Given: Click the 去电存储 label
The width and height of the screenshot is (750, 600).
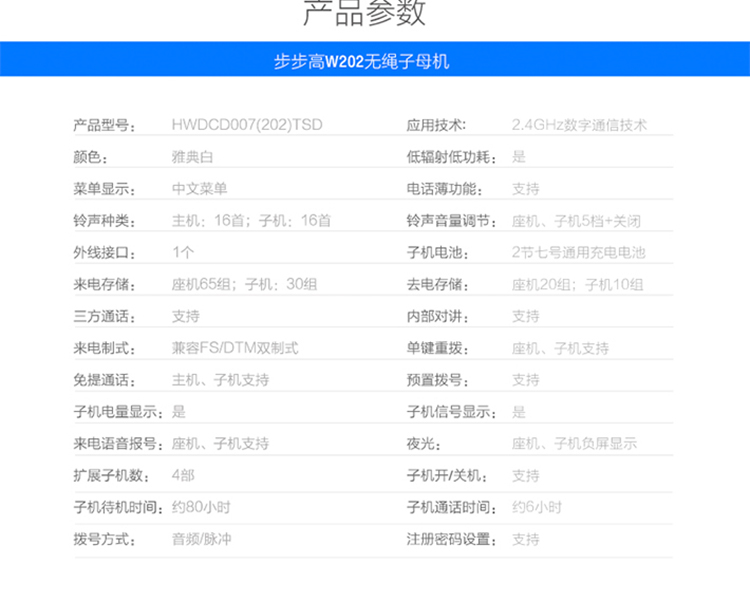Looking at the screenshot, I should point(437,285).
